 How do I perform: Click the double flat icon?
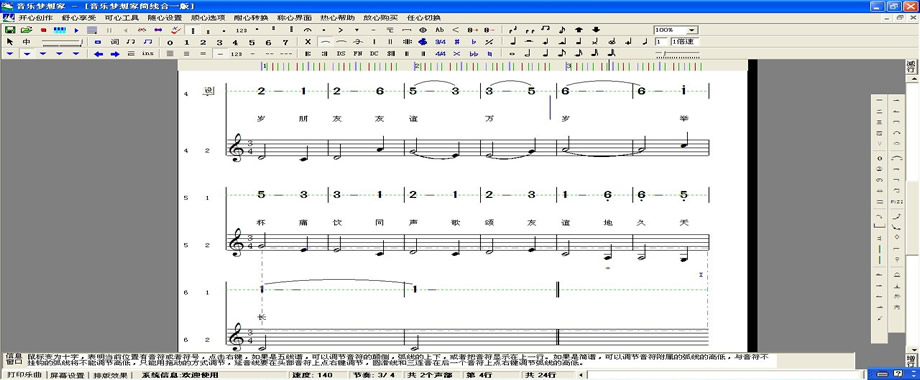tap(473, 53)
